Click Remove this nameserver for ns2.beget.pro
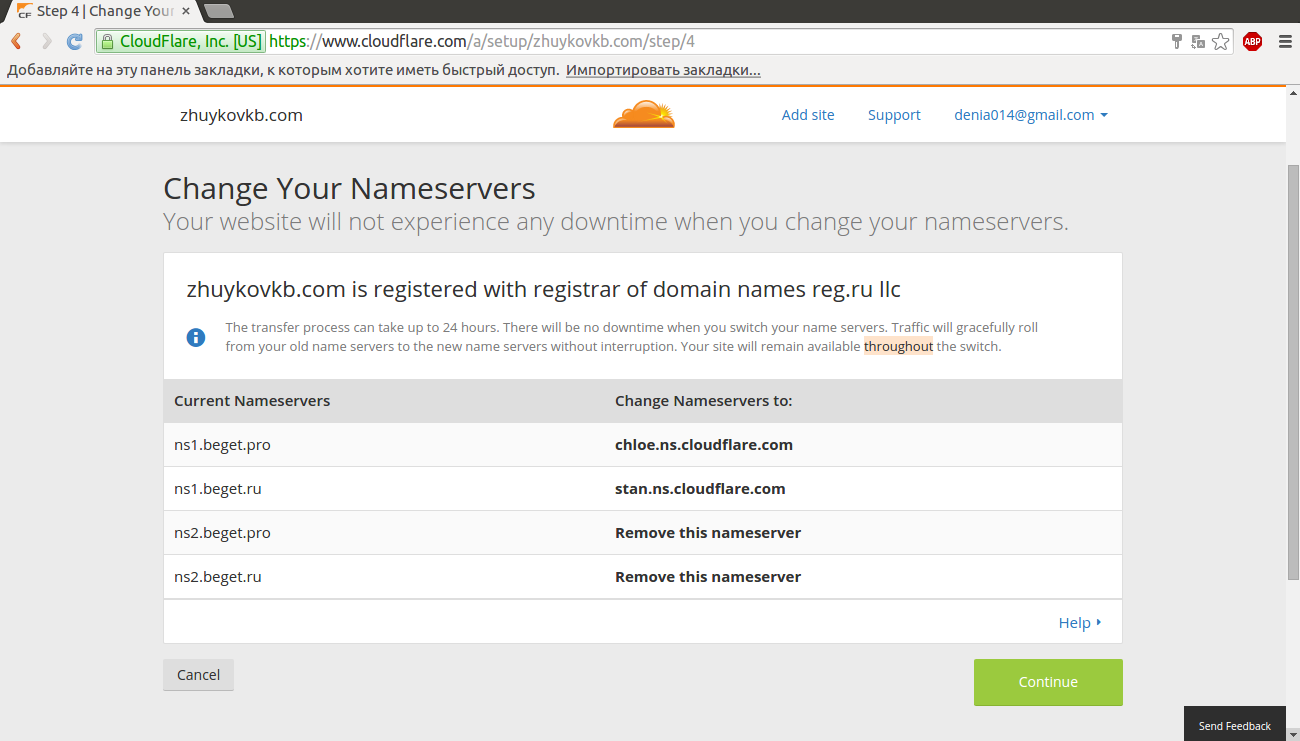The image size is (1300, 741). 708,533
